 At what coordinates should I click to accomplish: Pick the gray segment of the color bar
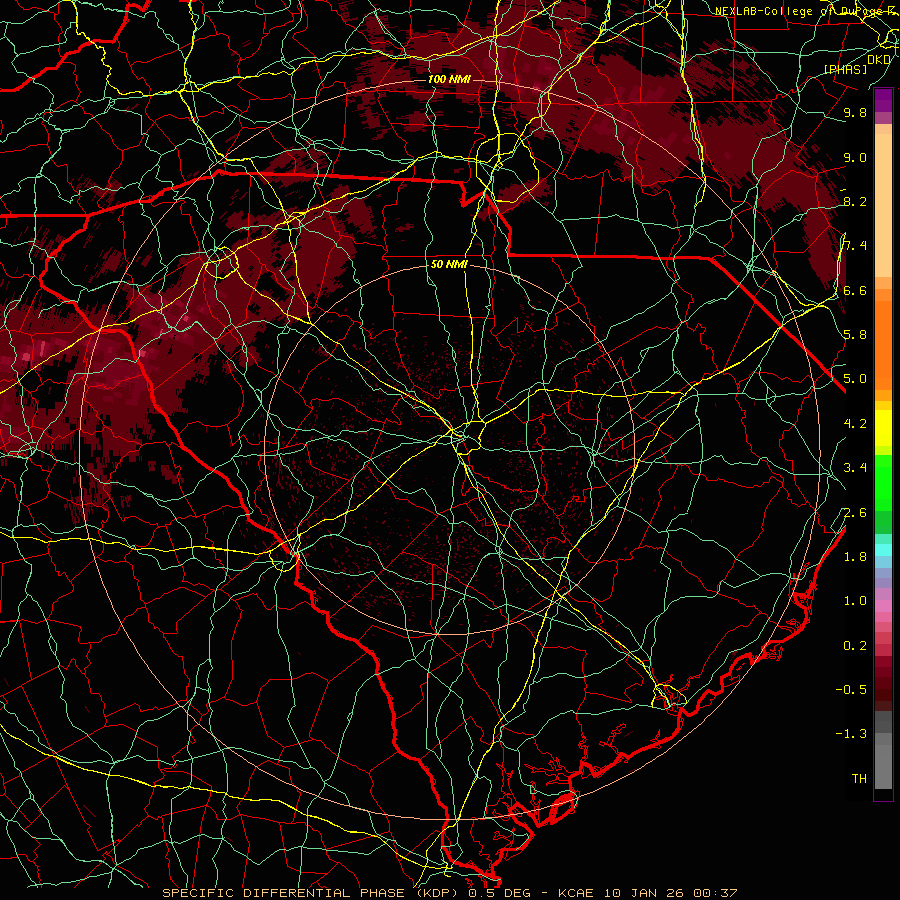[883, 766]
